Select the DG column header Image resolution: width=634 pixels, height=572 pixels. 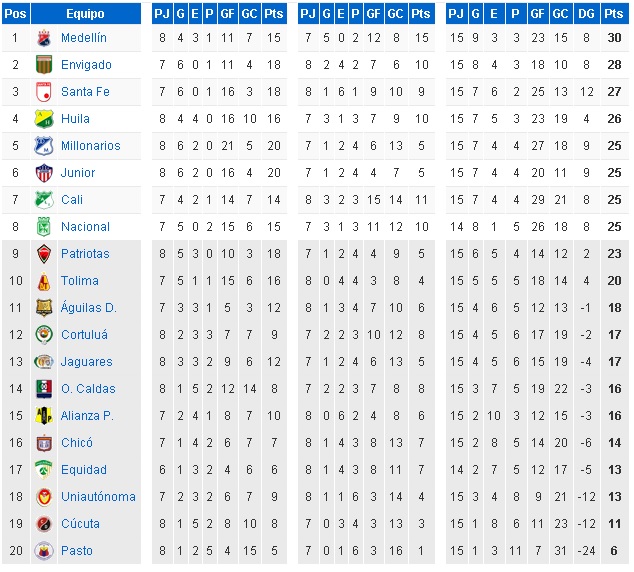coord(586,14)
